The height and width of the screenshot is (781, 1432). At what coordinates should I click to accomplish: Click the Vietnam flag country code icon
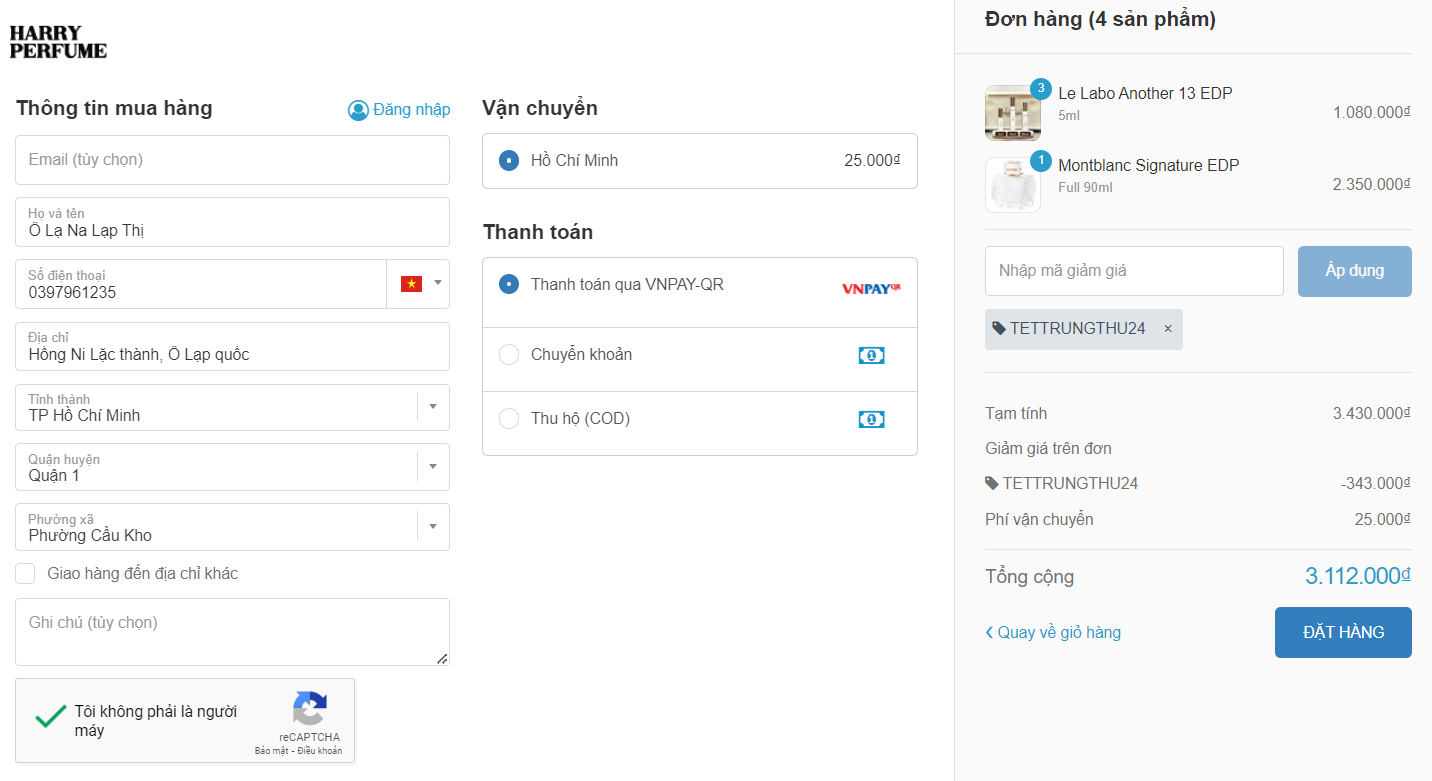411,284
